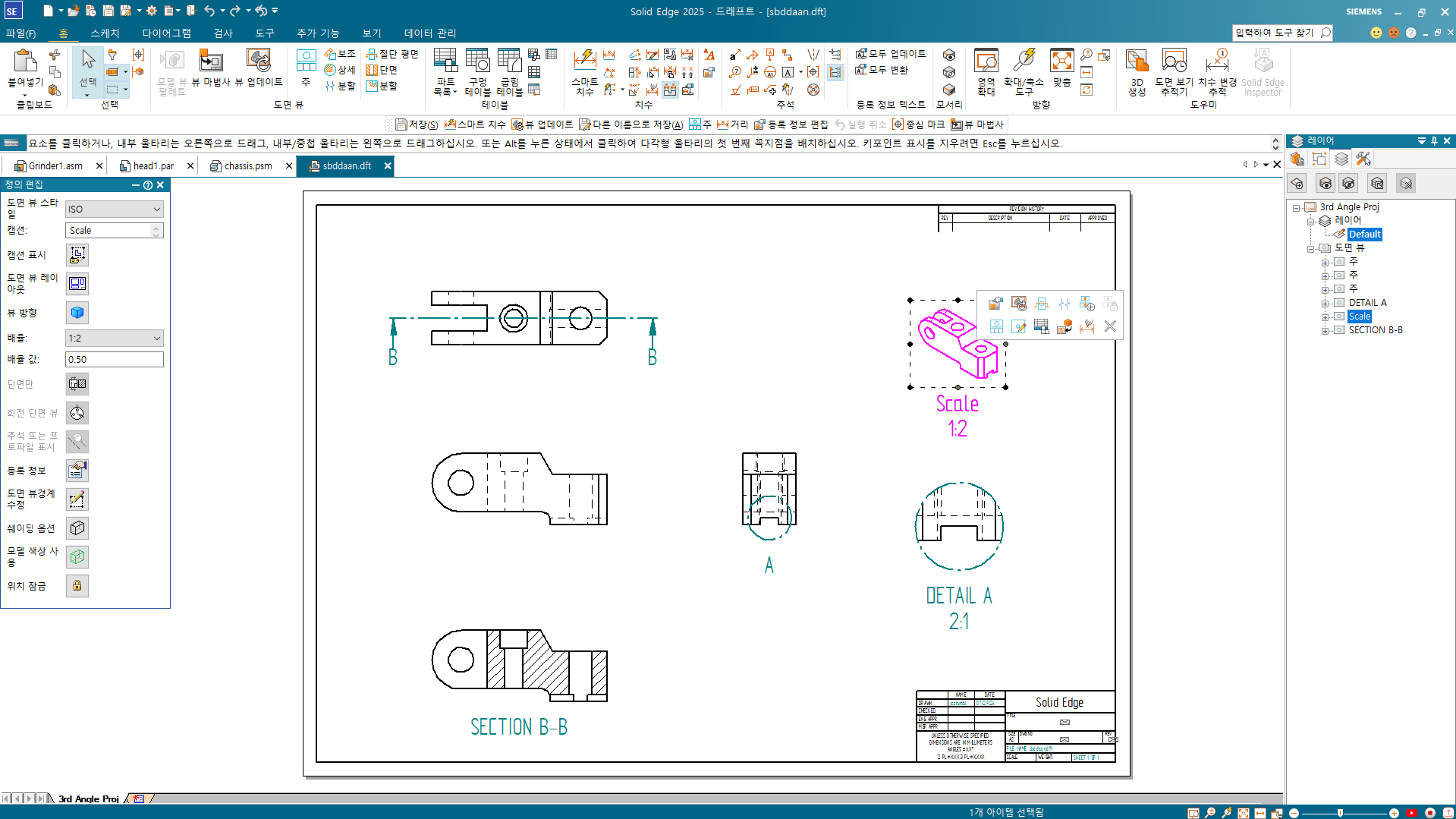Toggle hide layer crossed-eye icon in Layers panel
Screen dimensions: 1456x819
click(1348, 183)
